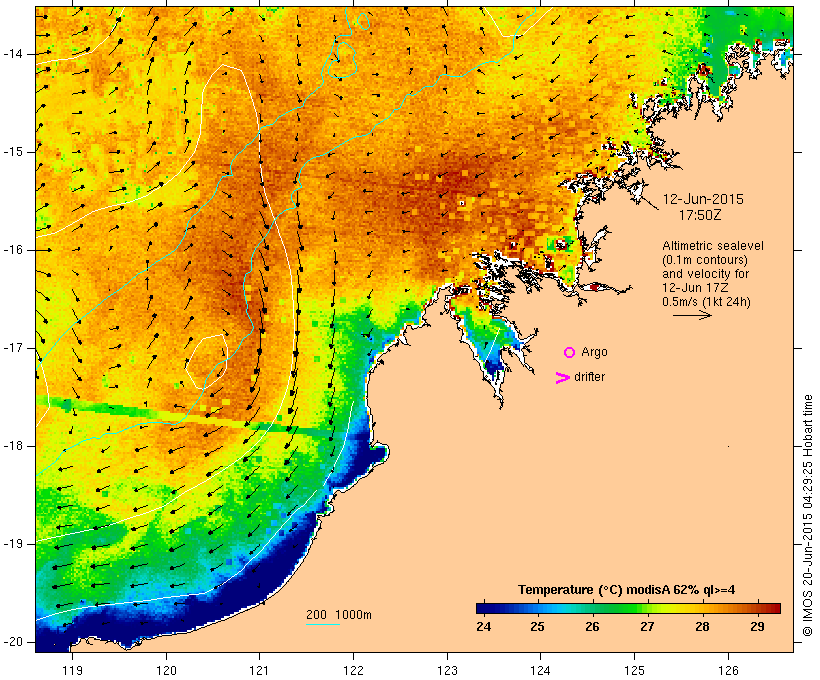
Task: Click the '26' color bar tick label
Action: (593, 626)
